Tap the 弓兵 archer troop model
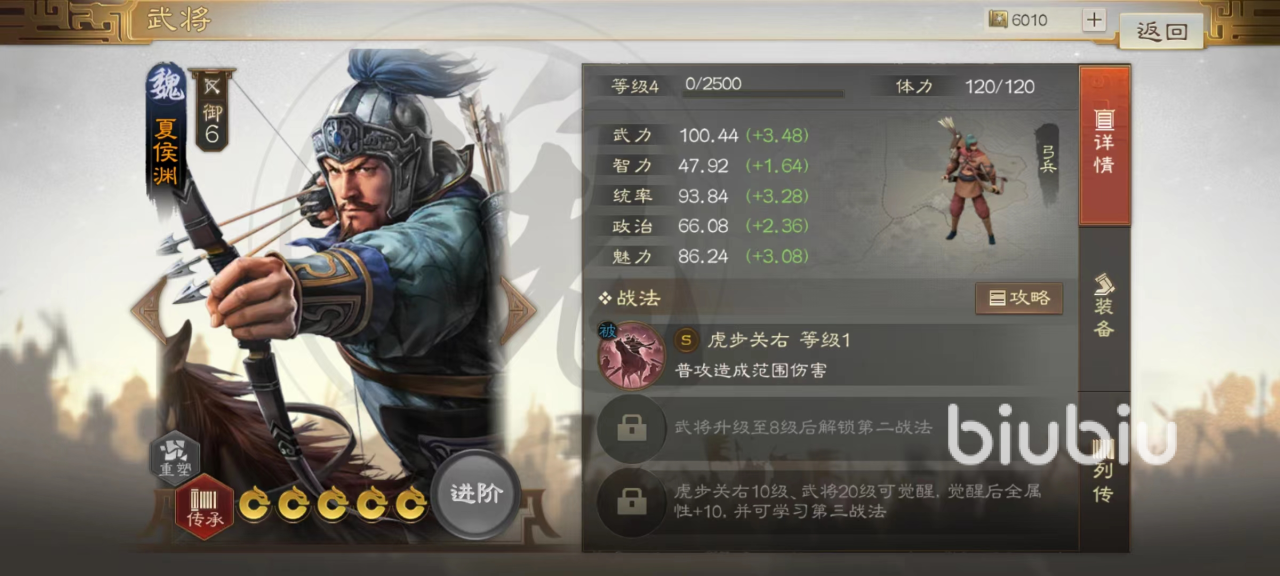 click(970, 180)
